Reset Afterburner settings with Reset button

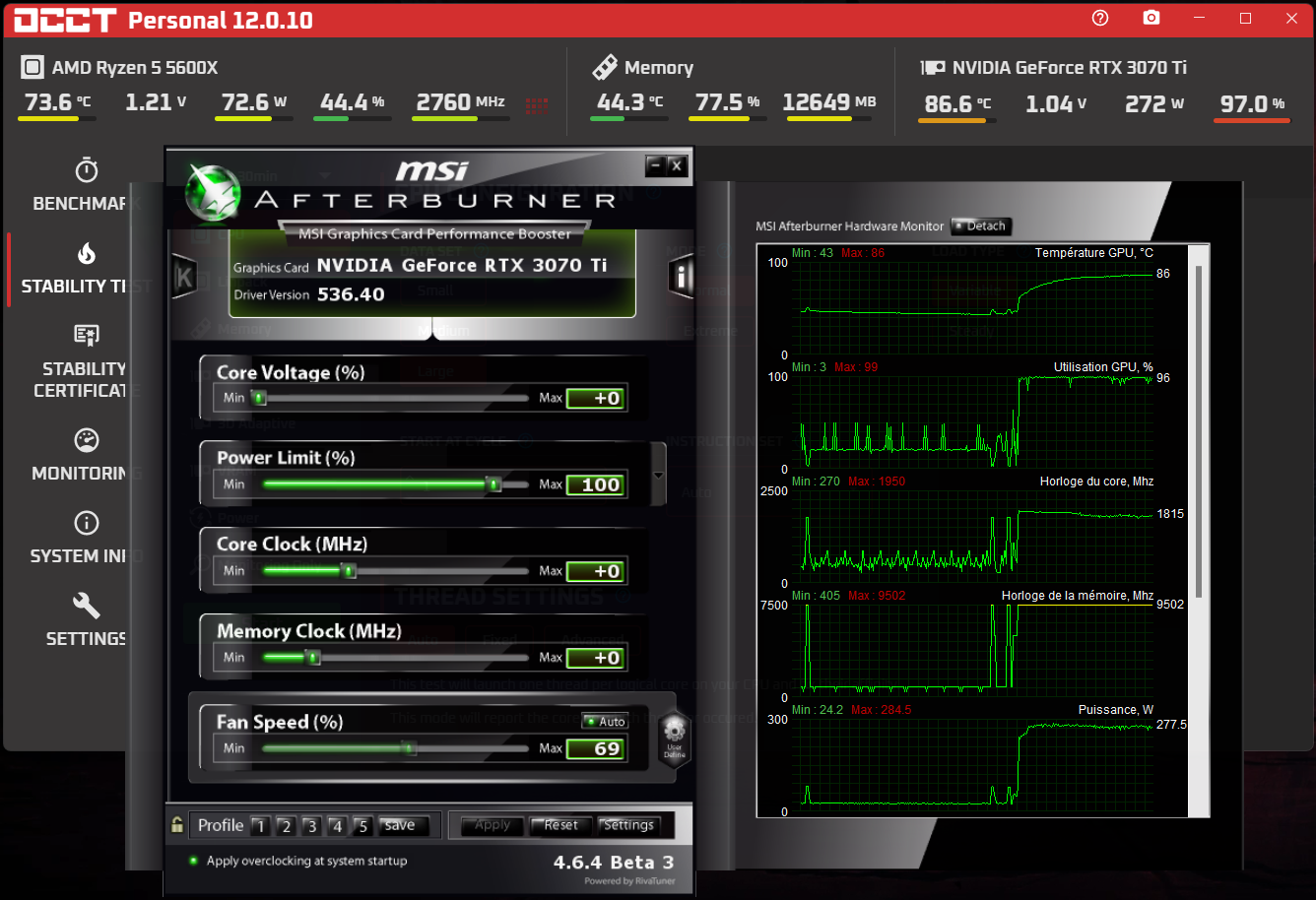click(560, 825)
